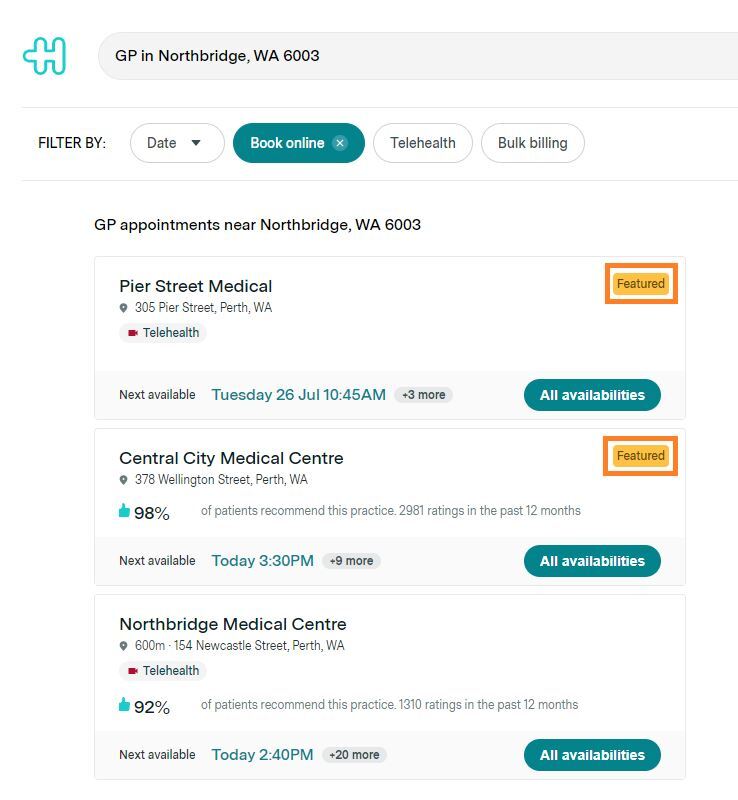Click the HotDoc logo icon
The height and width of the screenshot is (800, 738).
(x=45, y=56)
